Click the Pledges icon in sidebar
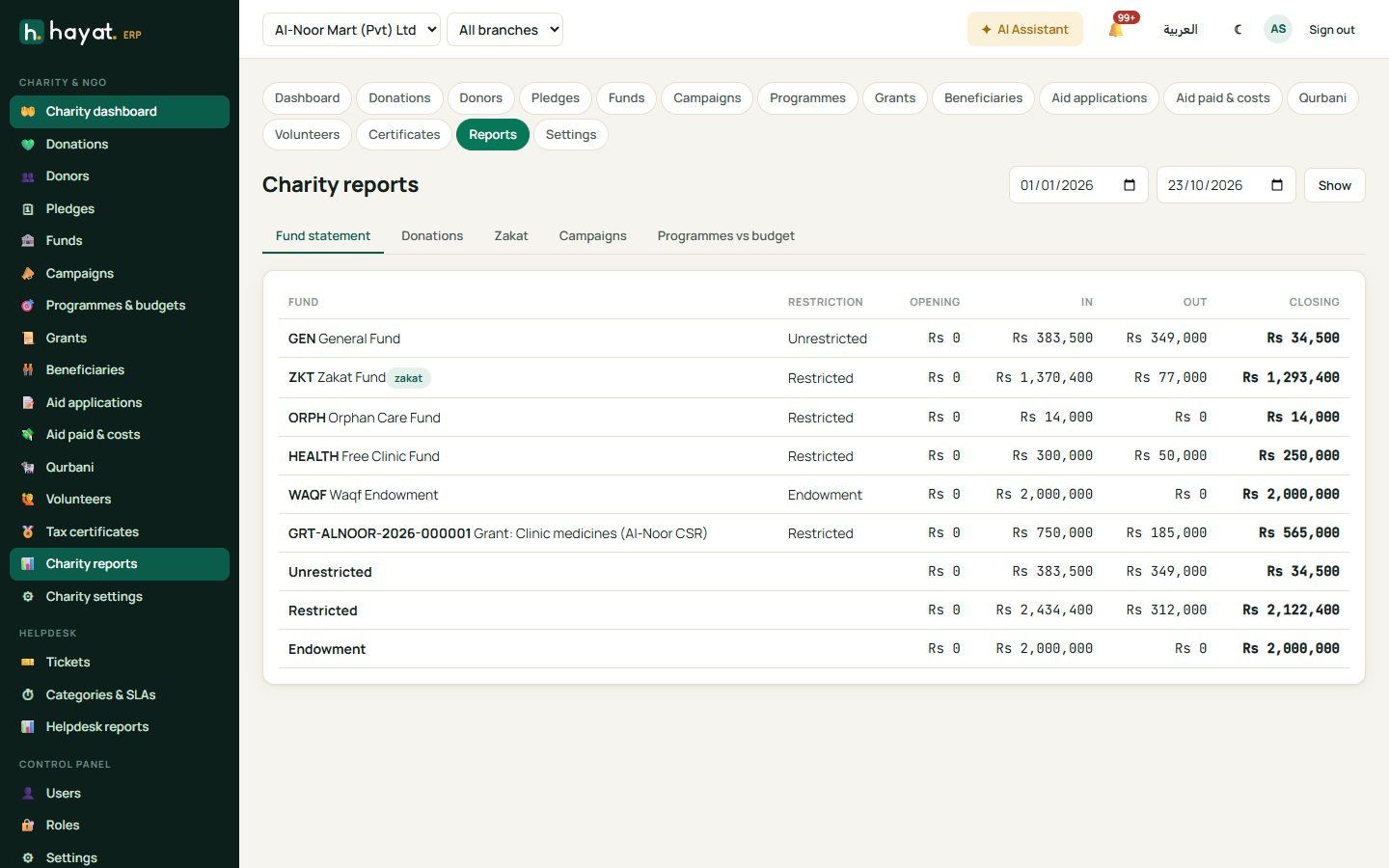 [x=28, y=209]
